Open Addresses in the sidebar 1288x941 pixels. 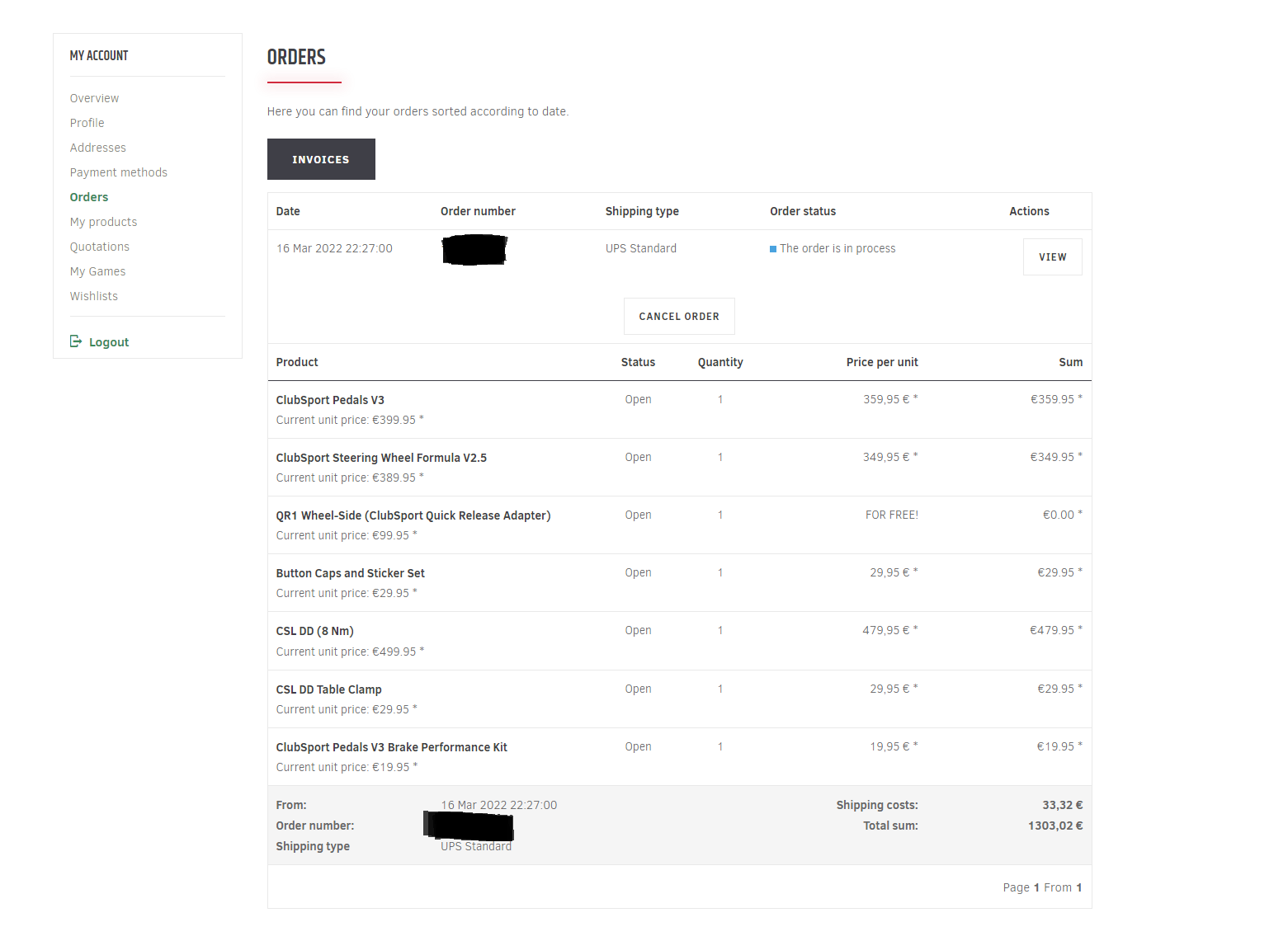click(x=97, y=148)
